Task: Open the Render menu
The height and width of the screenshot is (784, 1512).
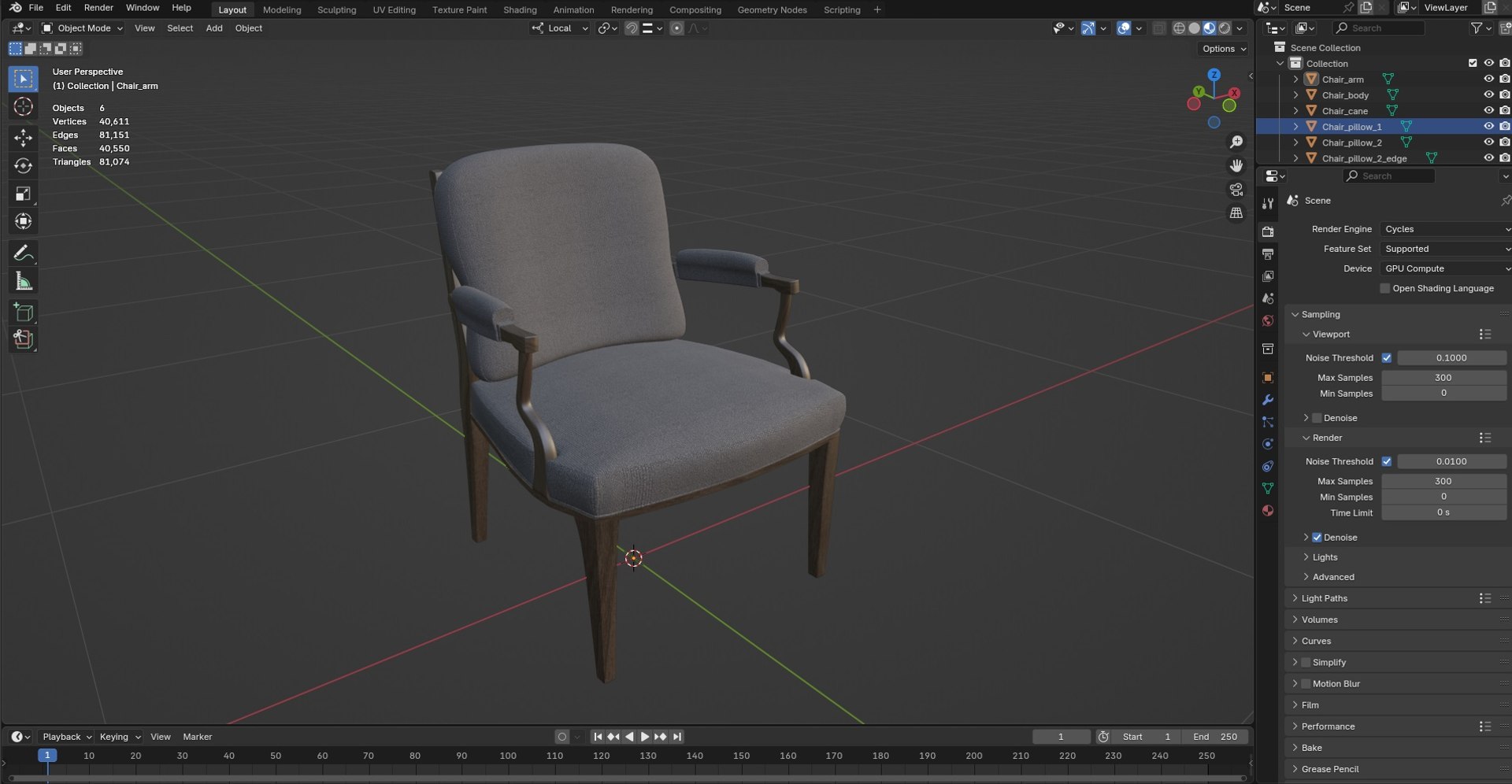Action: (x=98, y=8)
